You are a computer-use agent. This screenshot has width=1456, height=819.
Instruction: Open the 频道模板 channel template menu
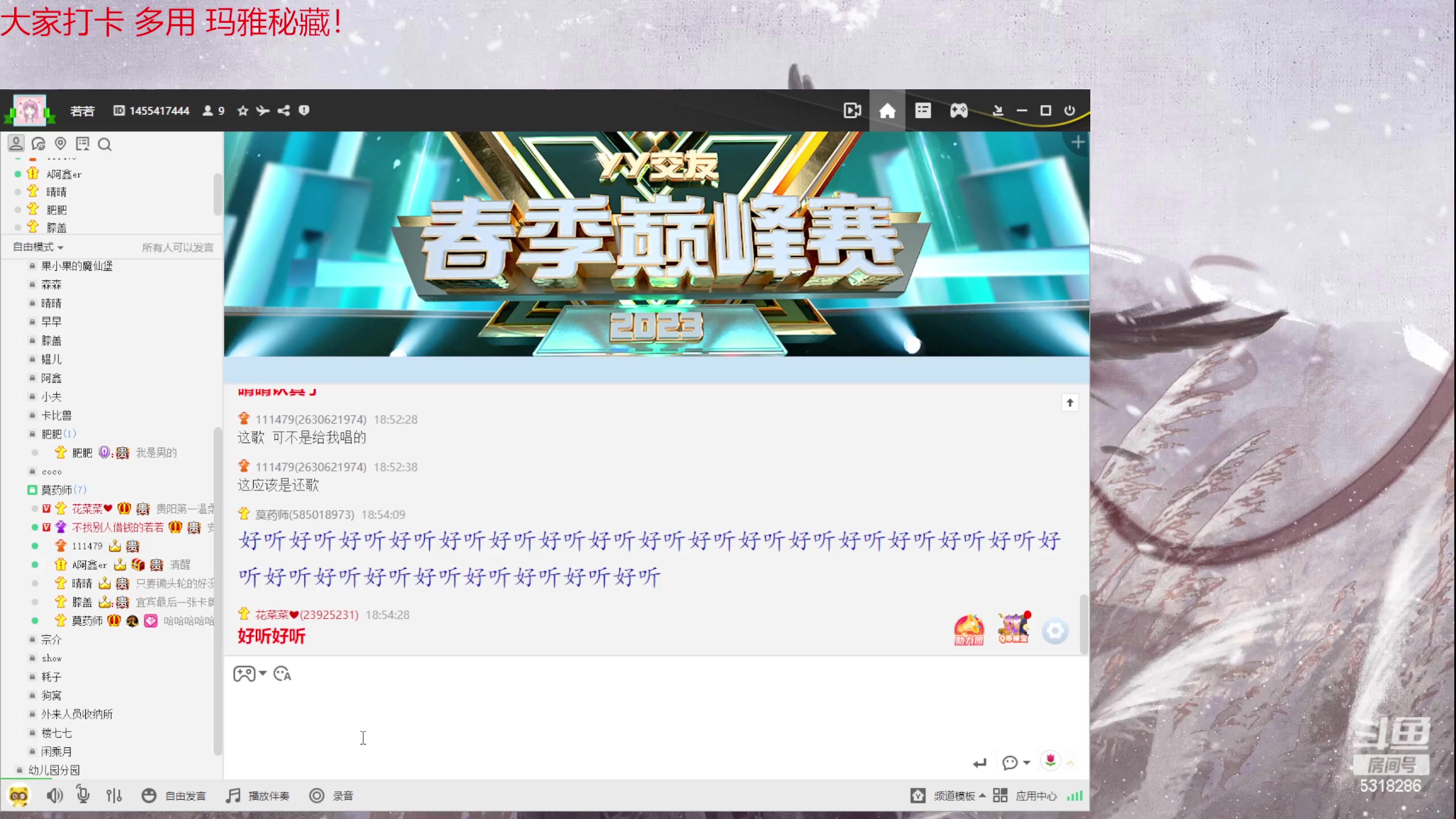click(x=948, y=796)
